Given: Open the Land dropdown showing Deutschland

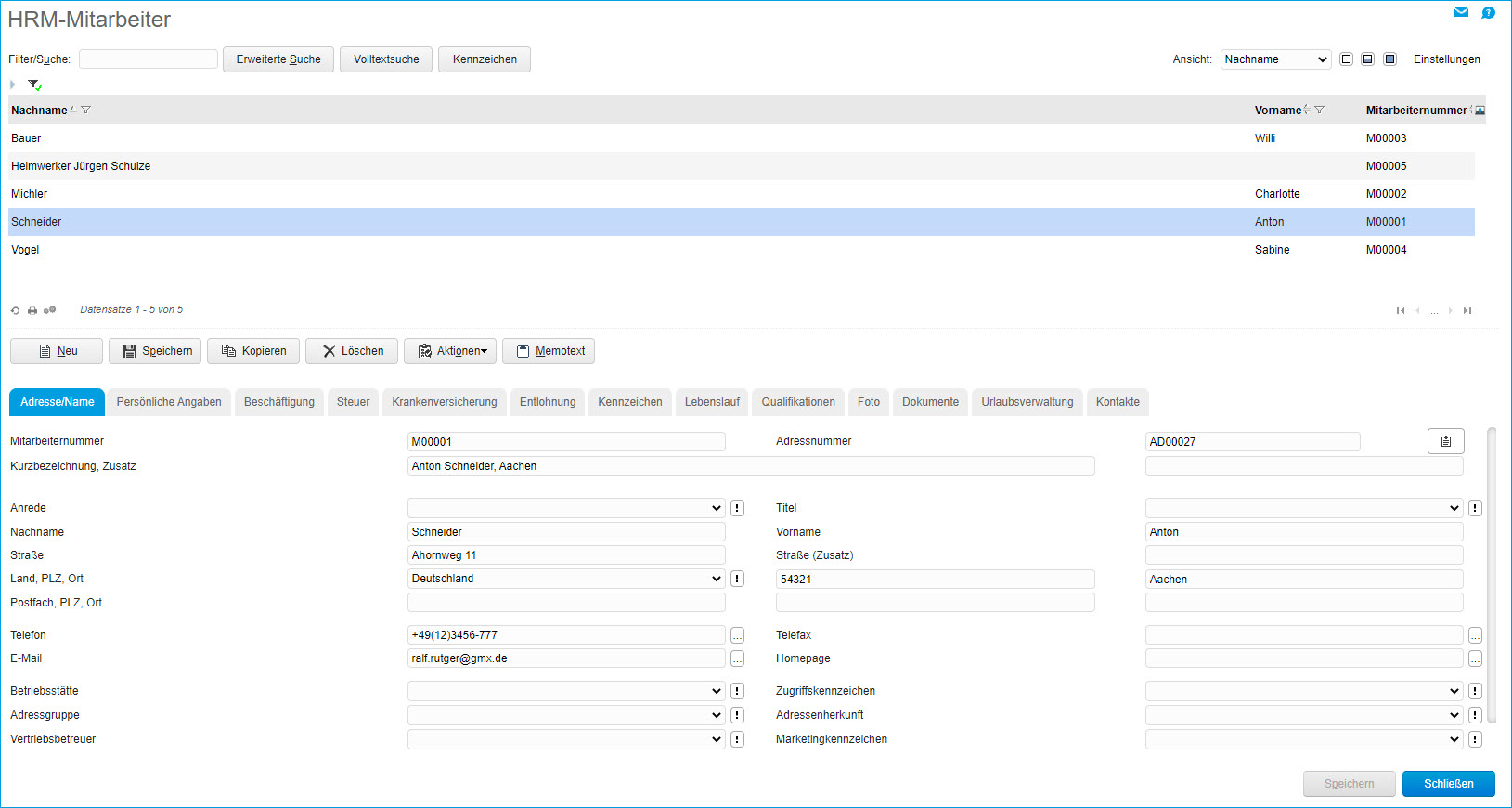Looking at the screenshot, I should (565, 579).
